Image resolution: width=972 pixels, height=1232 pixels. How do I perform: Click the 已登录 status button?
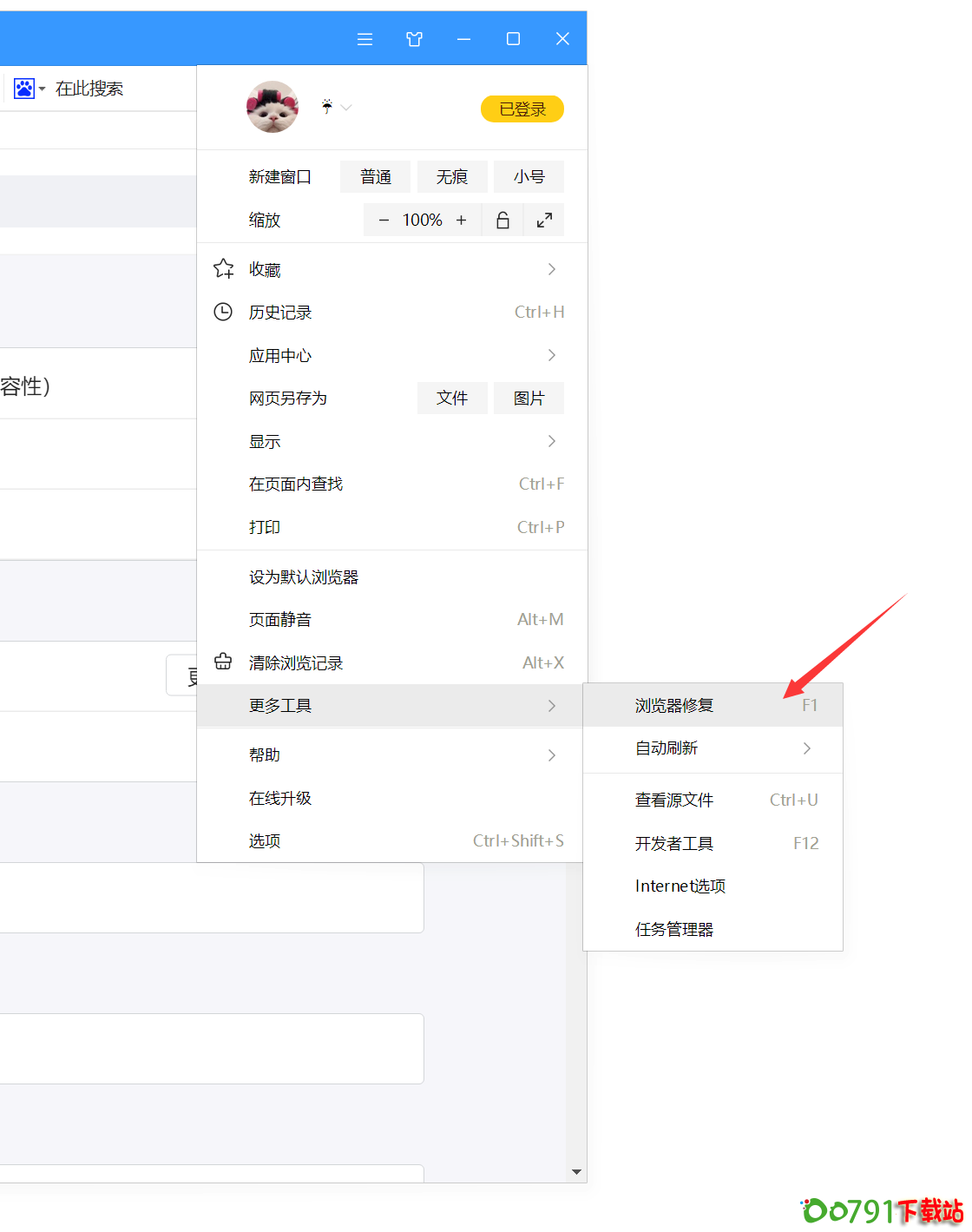coord(522,109)
